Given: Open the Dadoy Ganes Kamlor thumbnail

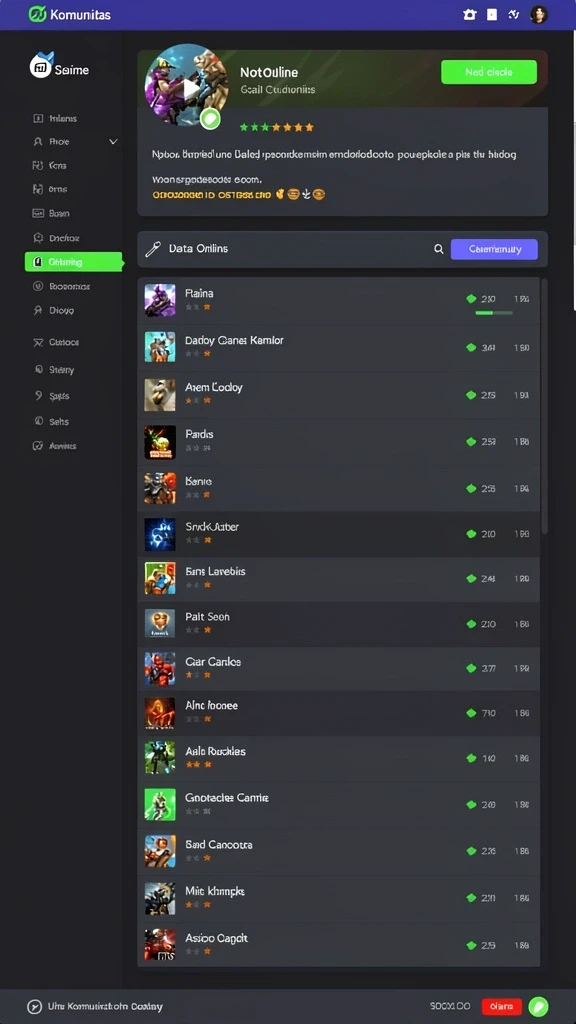Looking at the screenshot, I should point(160,347).
